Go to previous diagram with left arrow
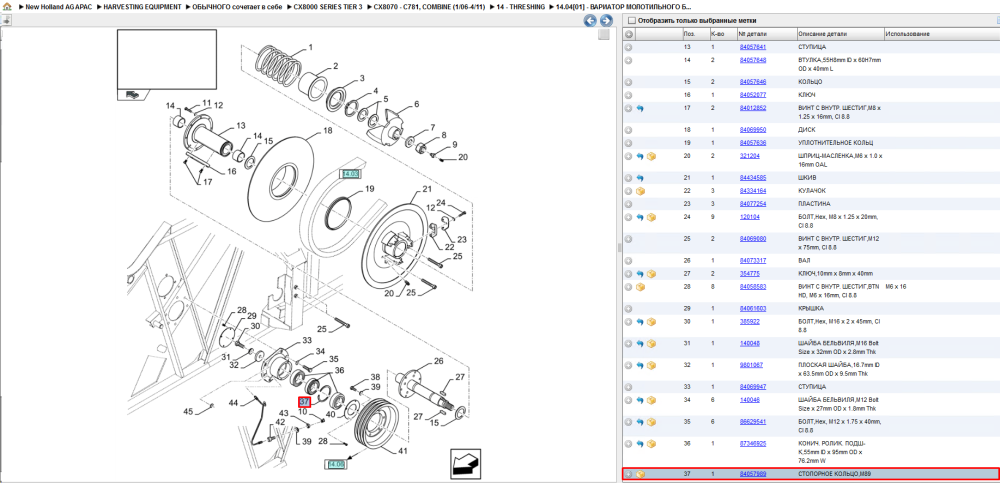 pos(591,20)
